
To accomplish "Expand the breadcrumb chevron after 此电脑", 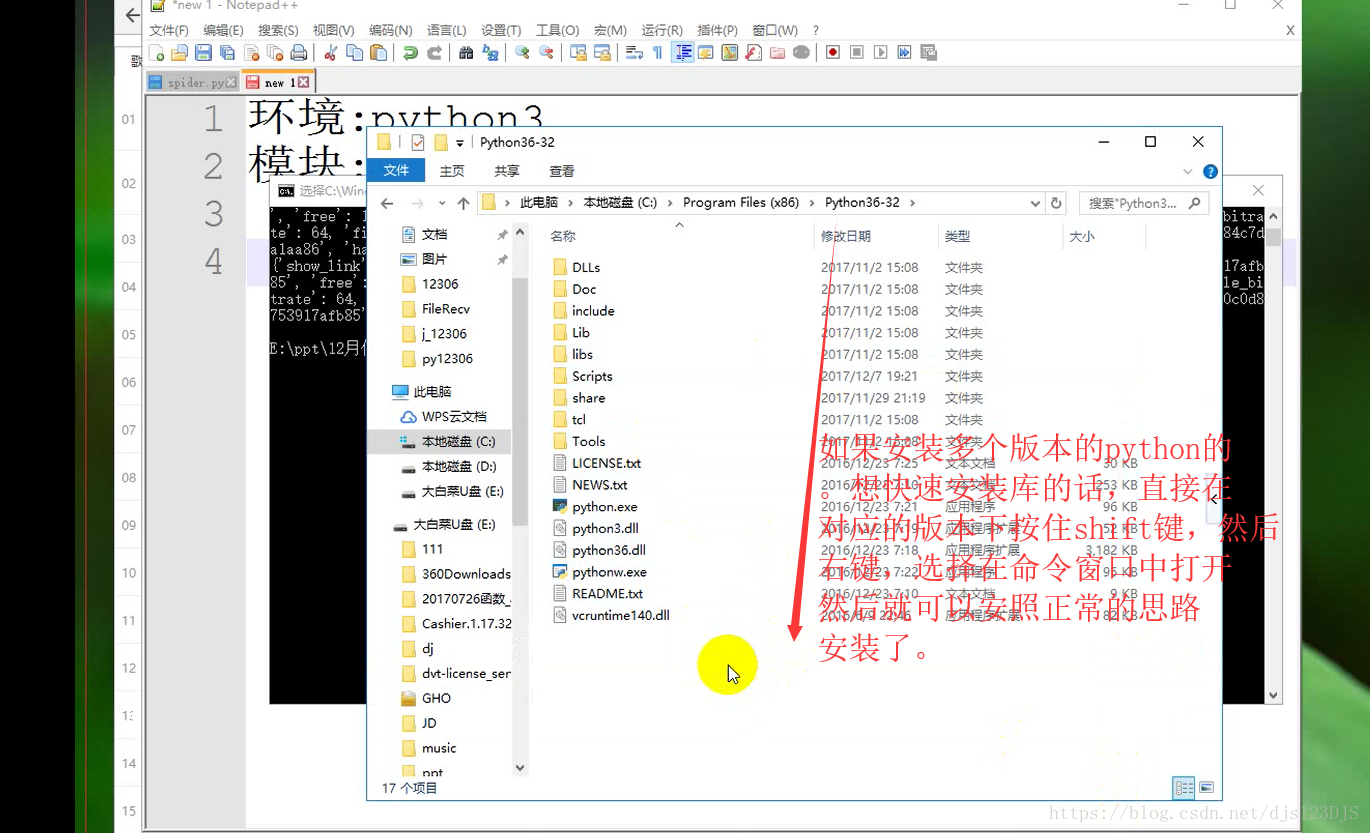I will pos(570,203).
